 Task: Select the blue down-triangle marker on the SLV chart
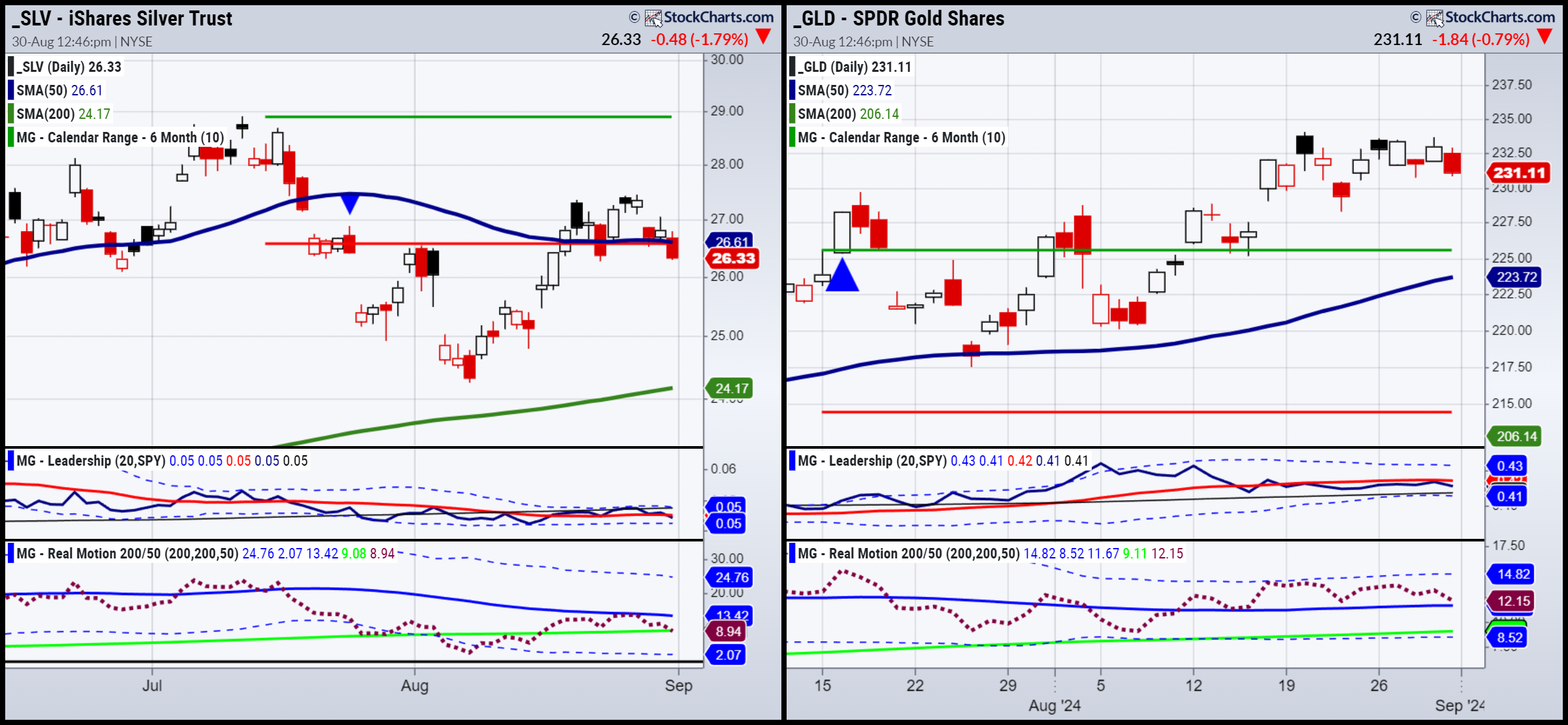350,203
